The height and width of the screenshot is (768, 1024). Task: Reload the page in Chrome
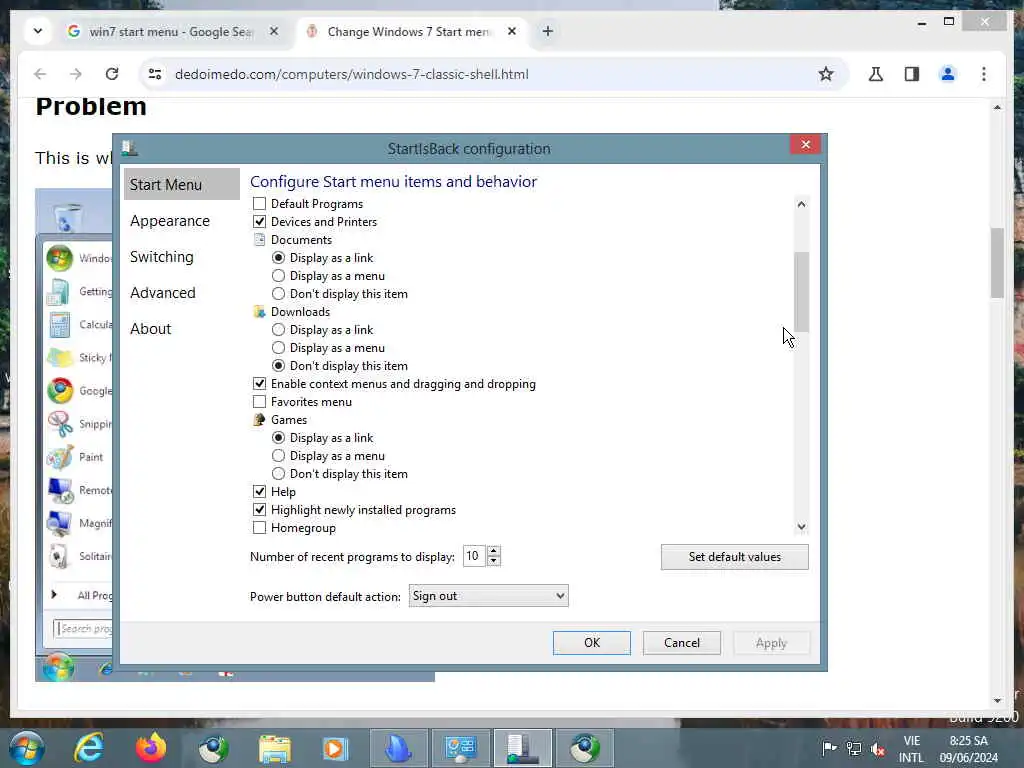[x=112, y=74]
